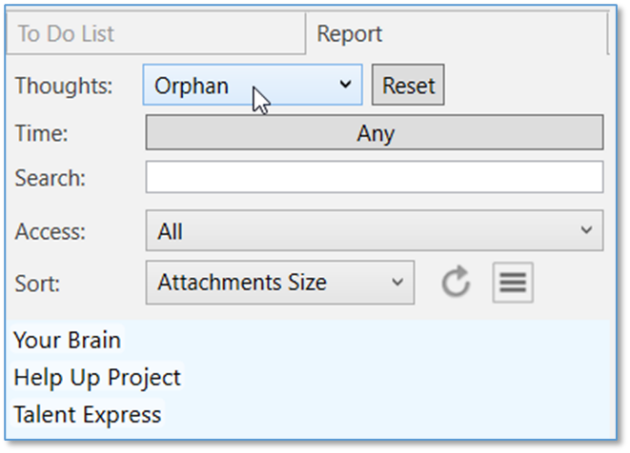The width and height of the screenshot is (630, 453).
Task: Select the Help Up Project result
Action: click(97, 377)
